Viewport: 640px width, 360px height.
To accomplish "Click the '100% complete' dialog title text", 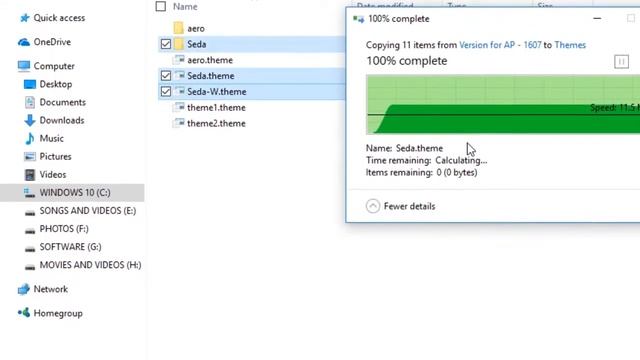I will tap(399, 19).
